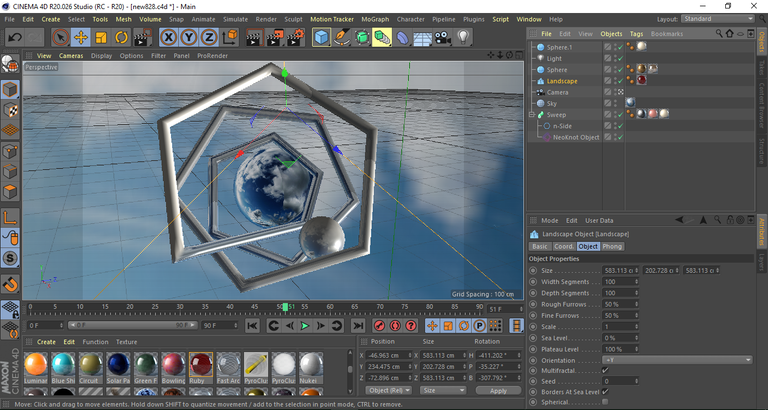Image resolution: width=768 pixels, height=410 pixels.
Task: Select the n-Side object
Action: tap(562, 126)
